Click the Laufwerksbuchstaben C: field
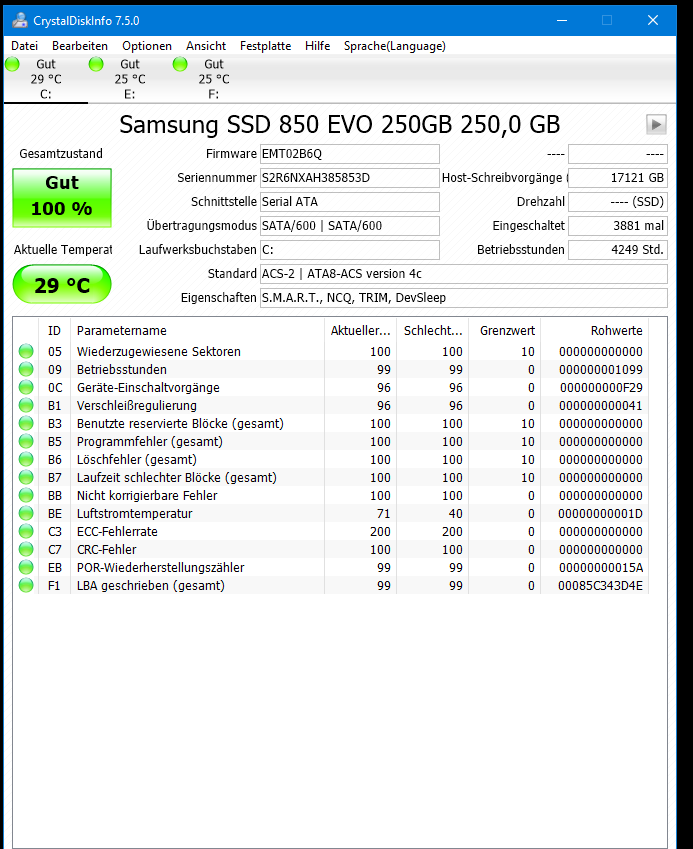693x849 pixels. click(x=350, y=250)
